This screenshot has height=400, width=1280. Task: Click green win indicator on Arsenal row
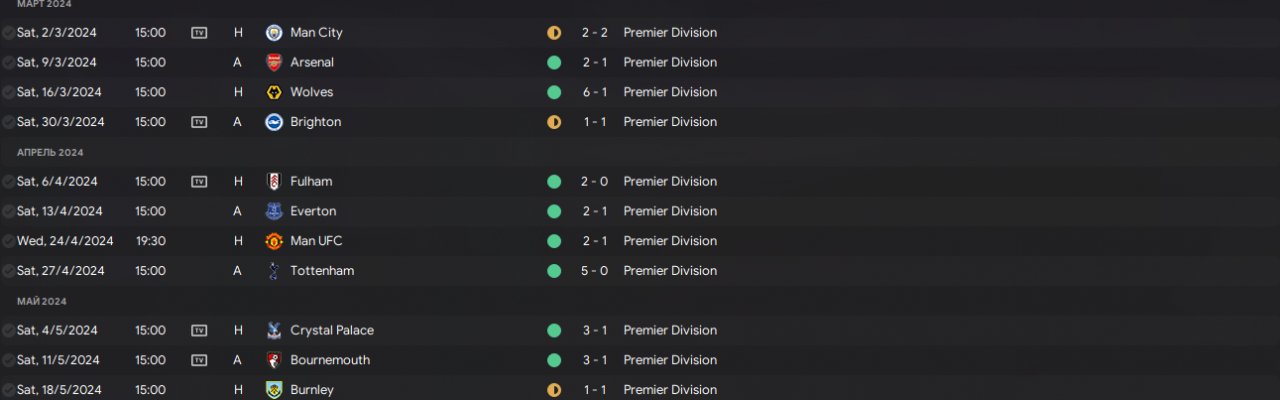point(554,63)
